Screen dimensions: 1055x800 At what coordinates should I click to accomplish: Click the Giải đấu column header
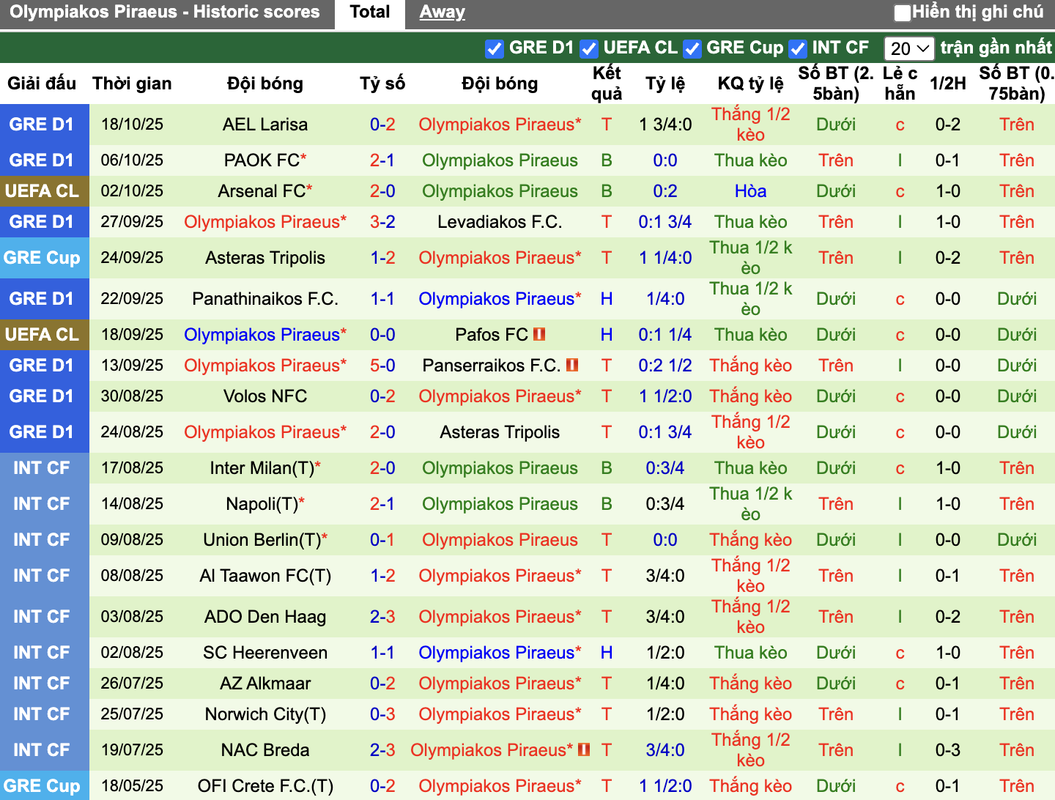click(42, 83)
